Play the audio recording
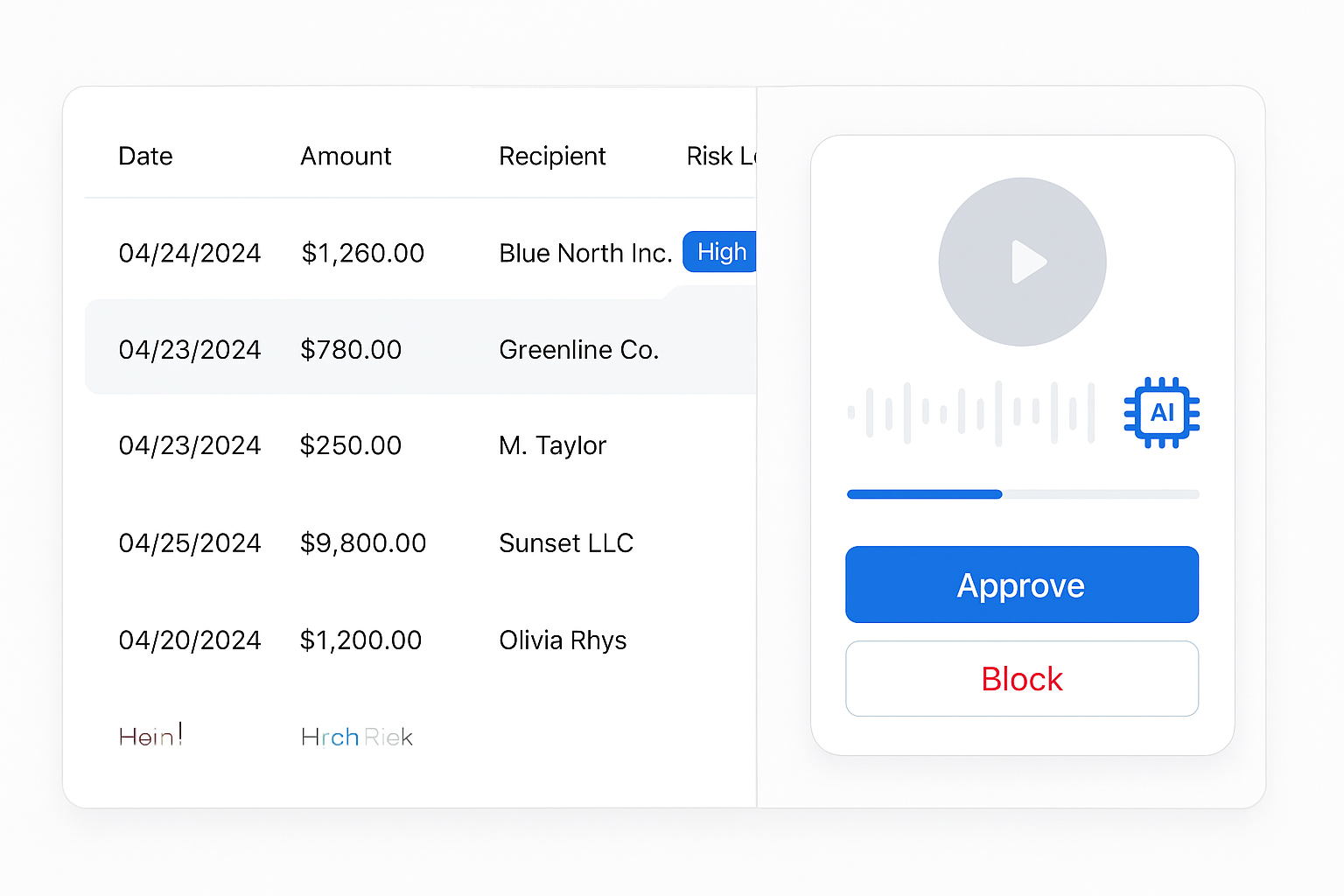Screen dimensions: 1344x896 (1022, 262)
